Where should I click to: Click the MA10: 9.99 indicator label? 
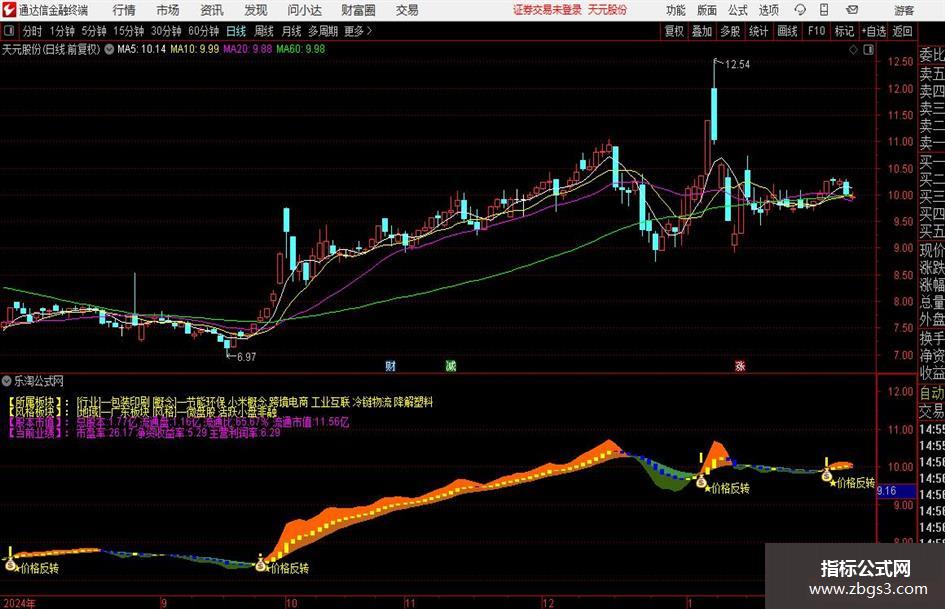pyautogui.click(x=195, y=49)
